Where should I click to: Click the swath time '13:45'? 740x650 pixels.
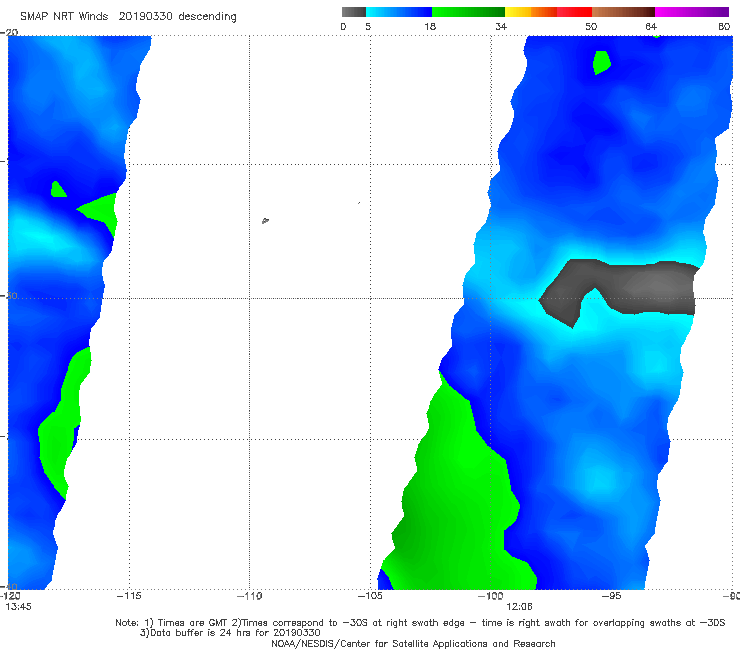[18, 607]
